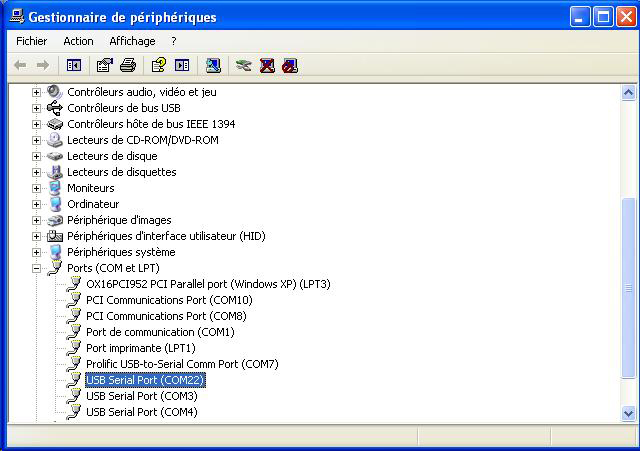Open the ? help menu
The image size is (640, 451).
coord(174,41)
